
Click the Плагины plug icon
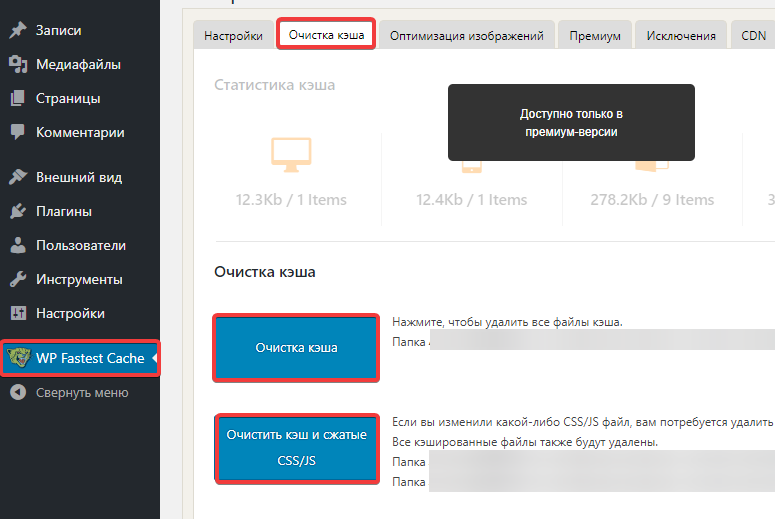pos(18,211)
